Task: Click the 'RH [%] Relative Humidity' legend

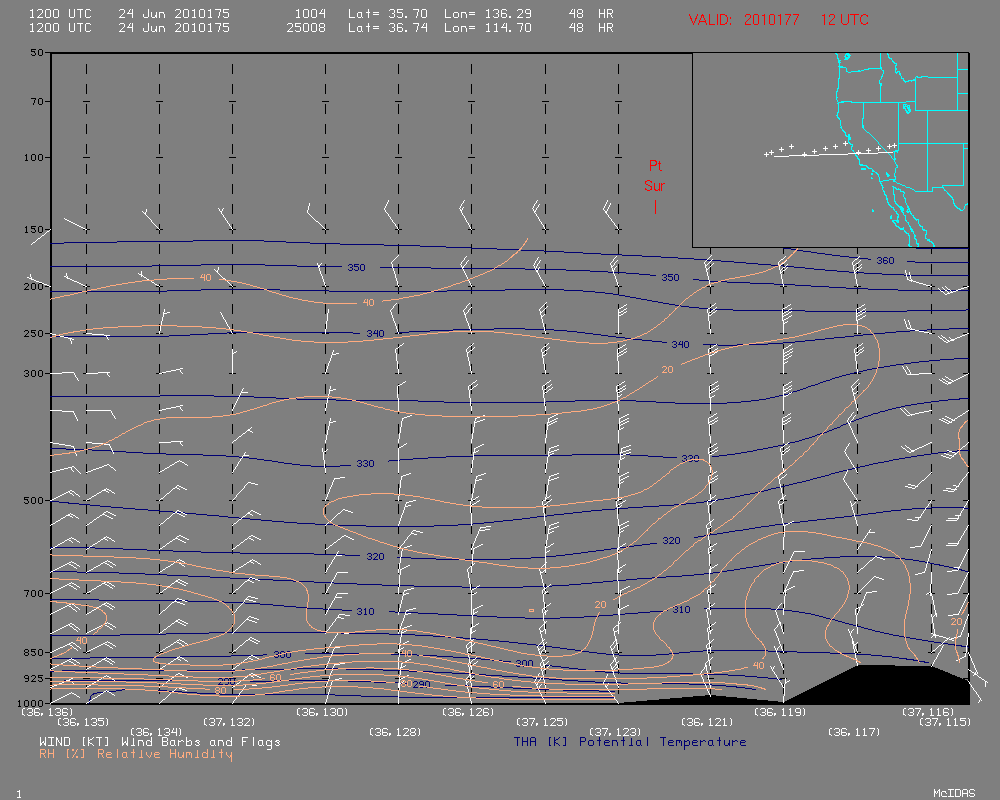Action: pos(135,754)
